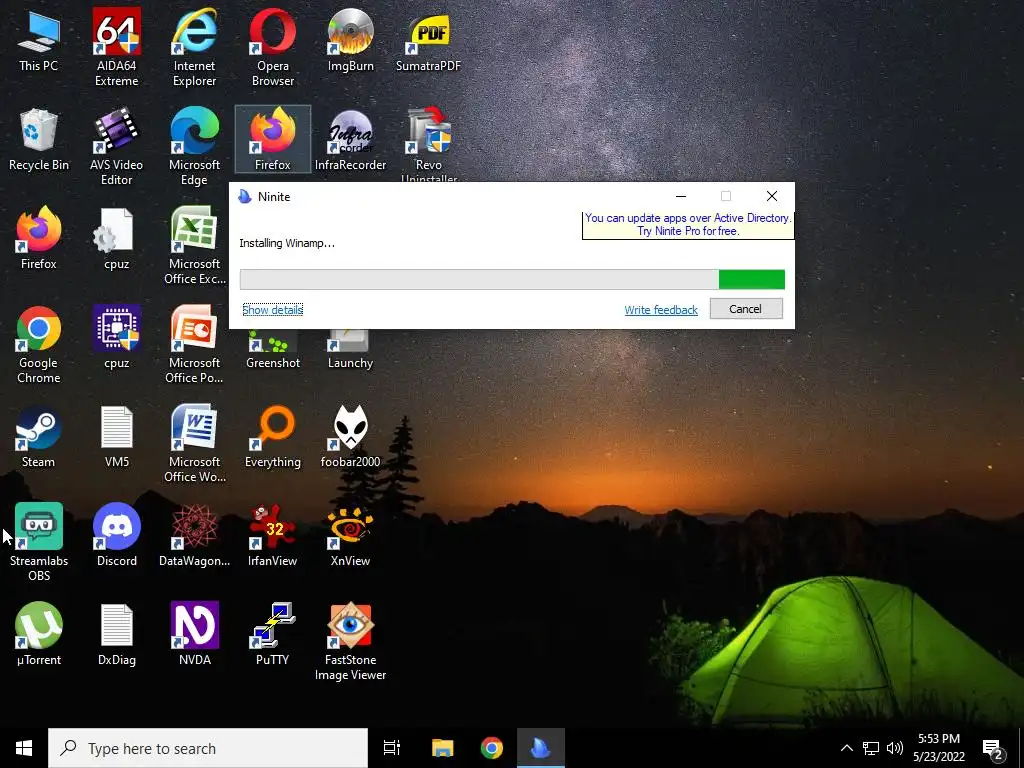
Task: Select the IrfanView desktop icon
Action: (x=273, y=536)
